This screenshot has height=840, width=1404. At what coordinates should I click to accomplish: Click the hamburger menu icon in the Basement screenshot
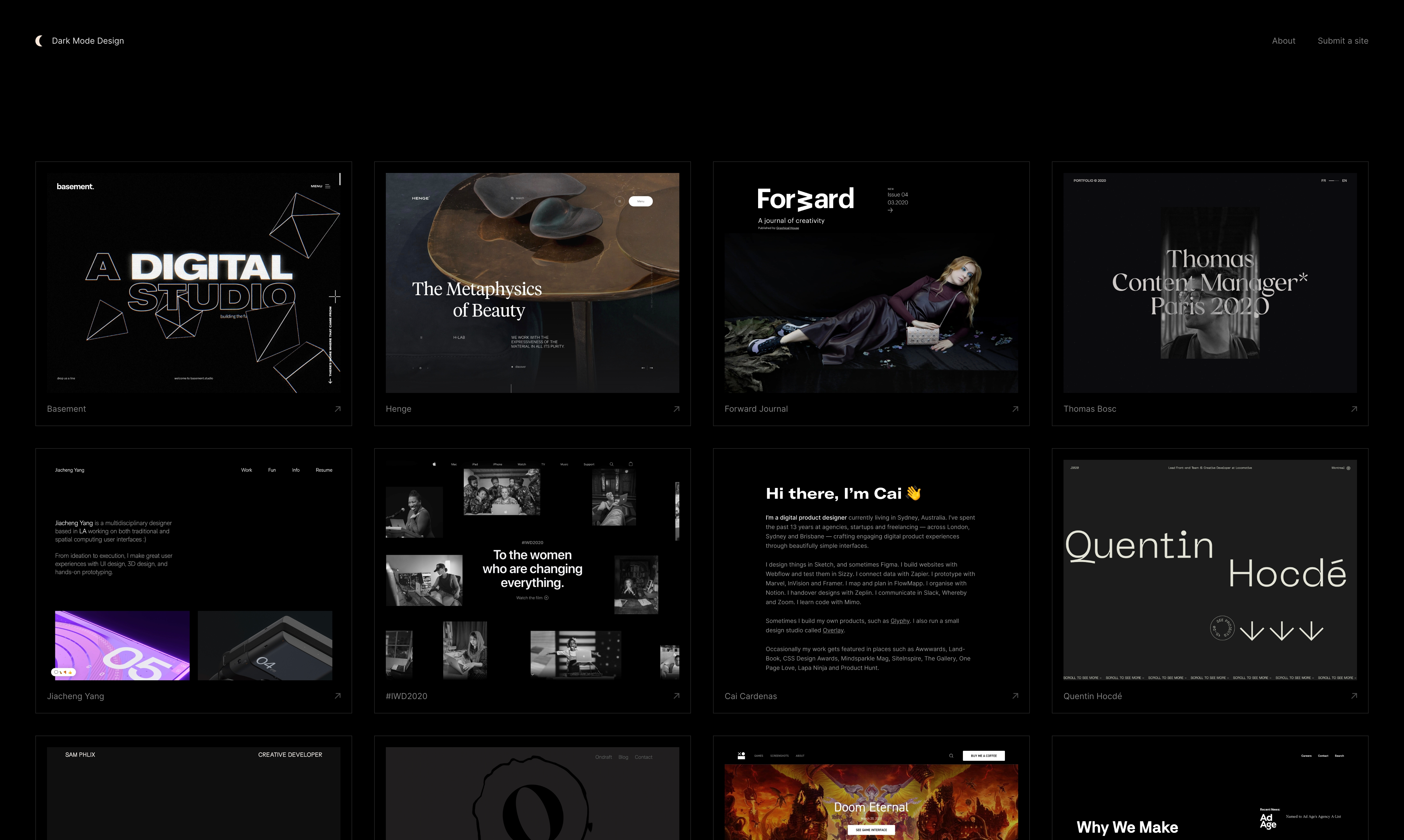click(327, 186)
